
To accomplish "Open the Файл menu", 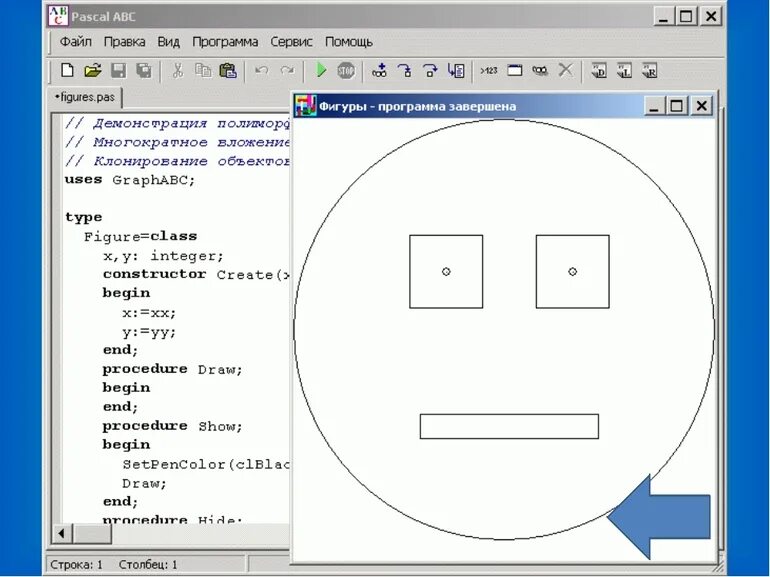I will (76, 42).
